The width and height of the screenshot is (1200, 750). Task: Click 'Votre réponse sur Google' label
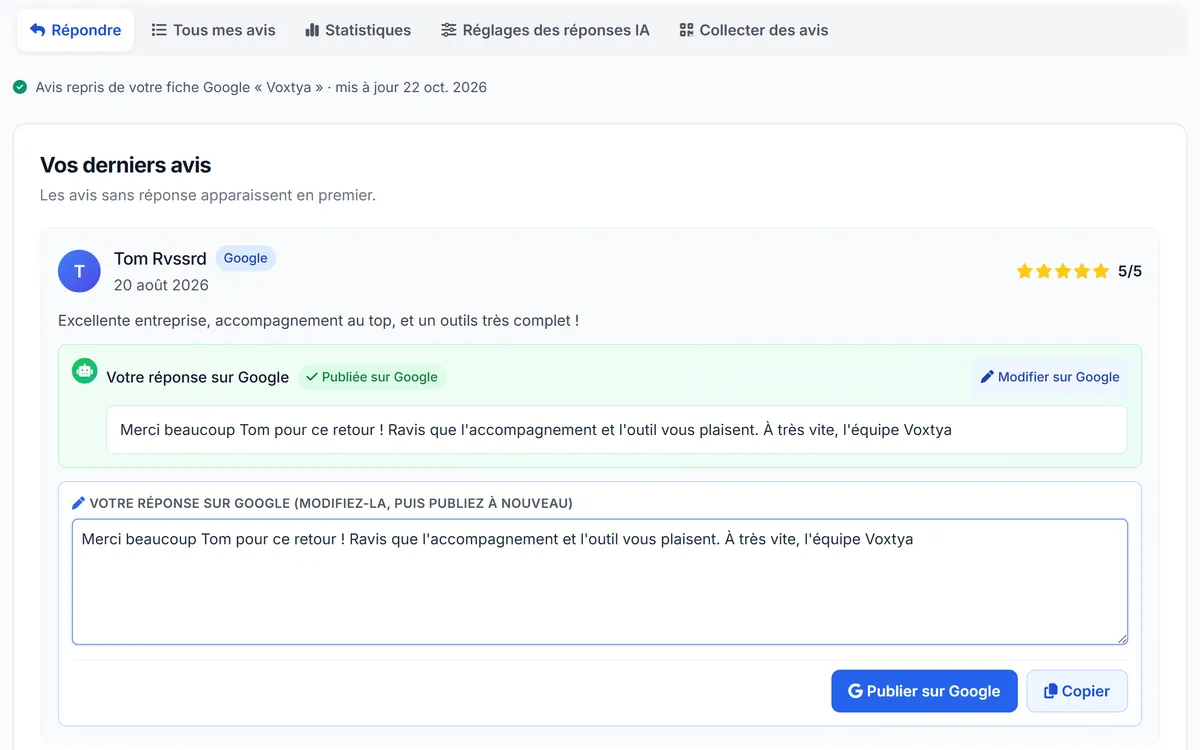[x=198, y=377]
